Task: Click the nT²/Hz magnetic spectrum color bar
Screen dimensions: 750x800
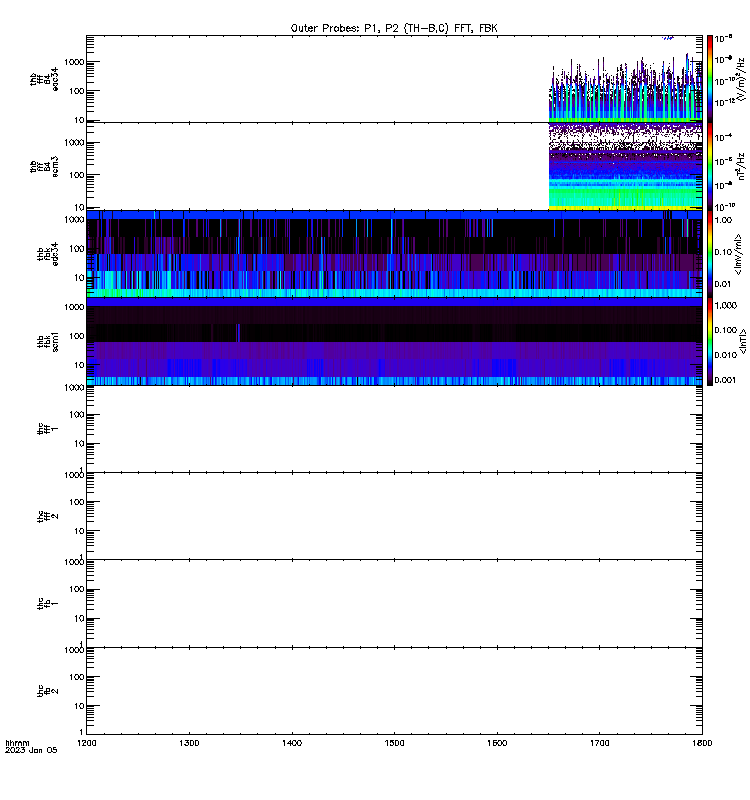Action: pos(710,166)
